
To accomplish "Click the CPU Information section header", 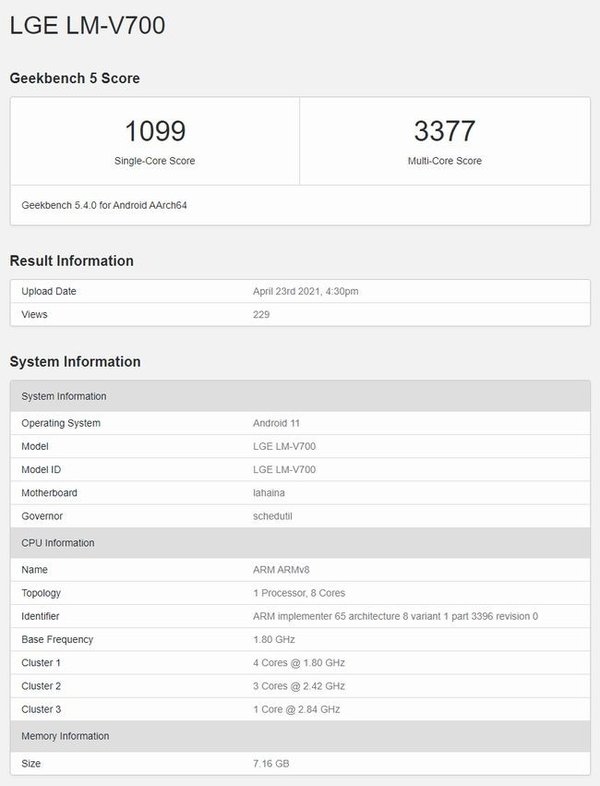I will point(300,543).
